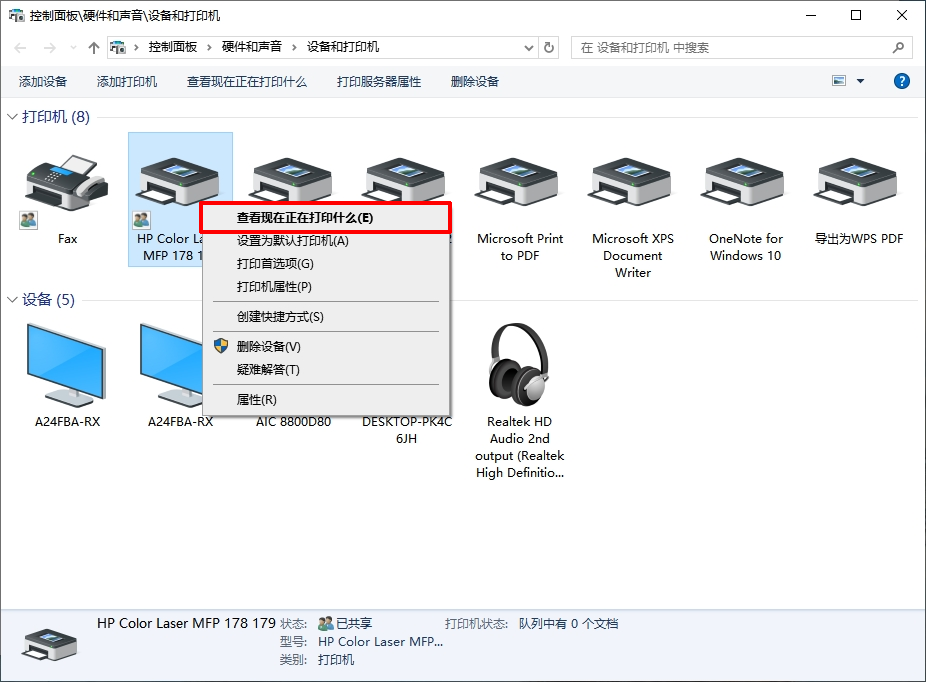This screenshot has width=926, height=682.
Task: Click the forward navigation arrow
Action: pos(50,48)
